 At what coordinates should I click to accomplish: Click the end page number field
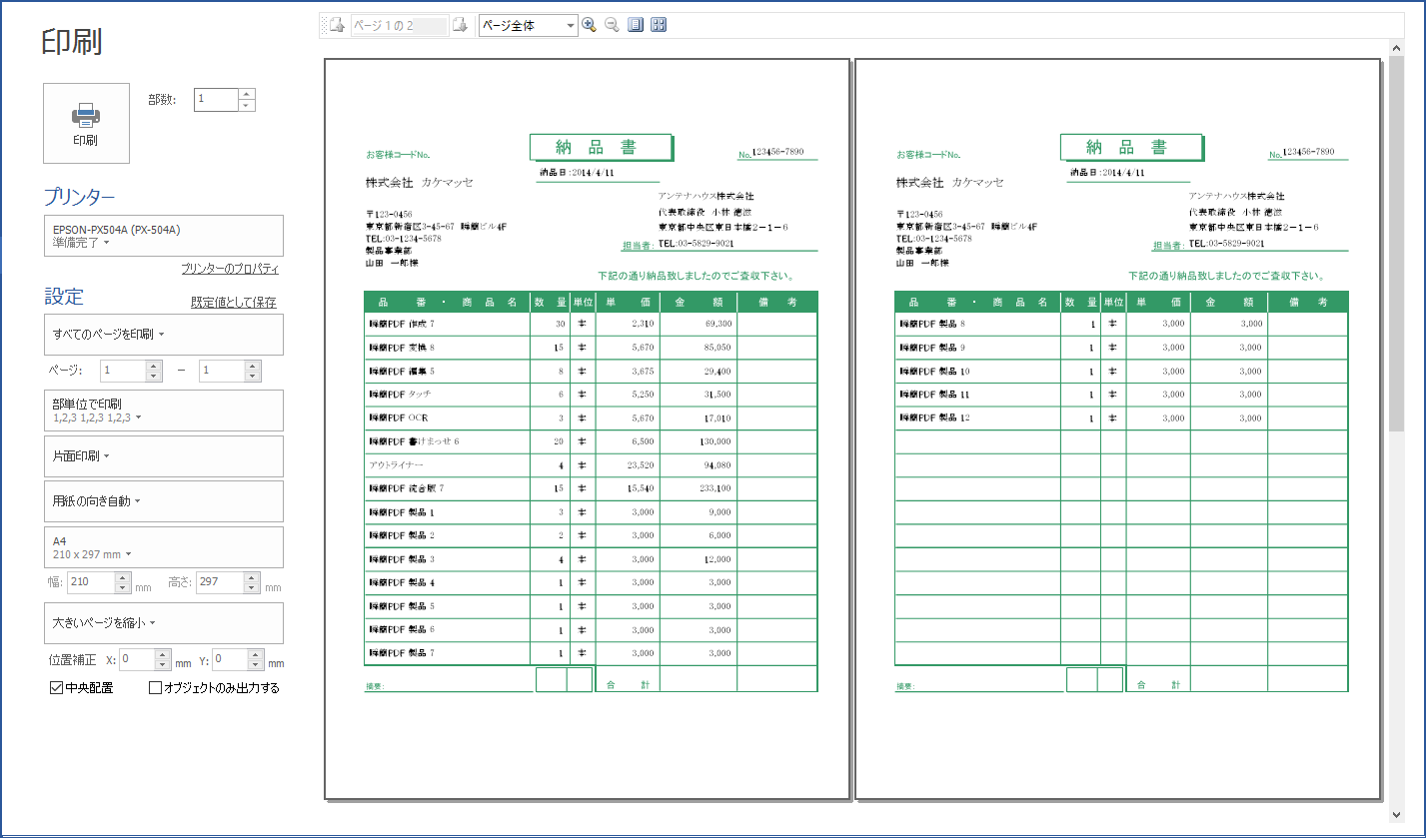pyautogui.click(x=222, y=371)
